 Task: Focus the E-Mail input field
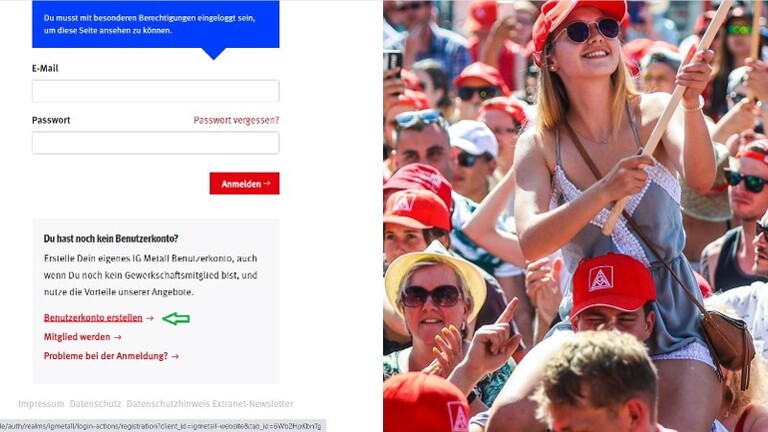pos(156,91)
